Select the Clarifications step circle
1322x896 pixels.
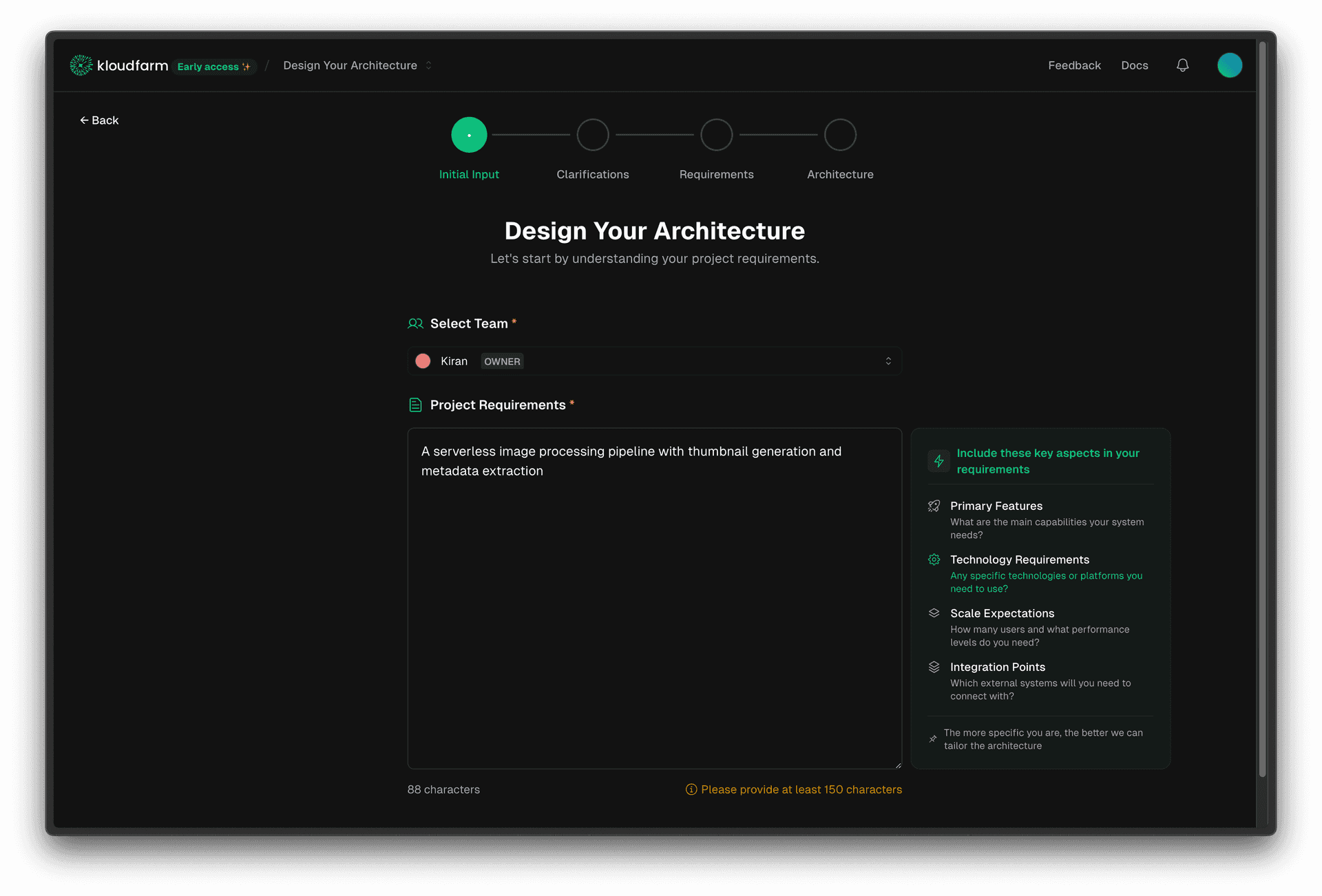[x=592, y=134]
